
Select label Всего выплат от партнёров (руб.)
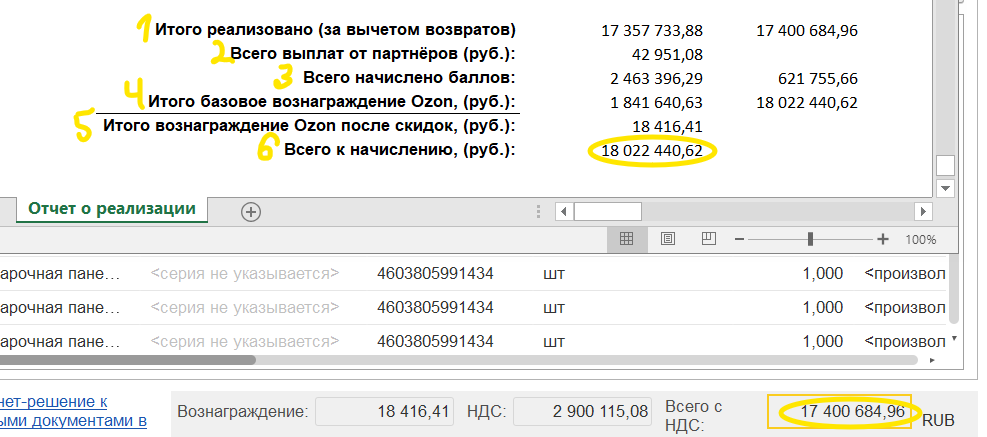(373, 54)
